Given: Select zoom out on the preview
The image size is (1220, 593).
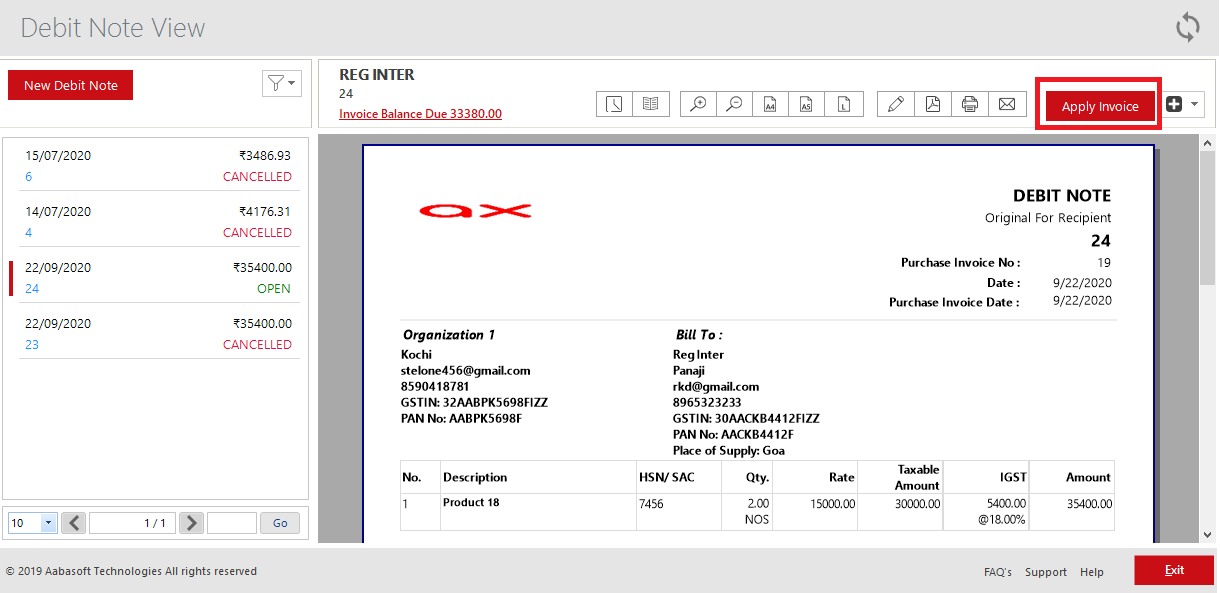Looking at the screenshot, I should pyautogui.click(x=734, y=103).
